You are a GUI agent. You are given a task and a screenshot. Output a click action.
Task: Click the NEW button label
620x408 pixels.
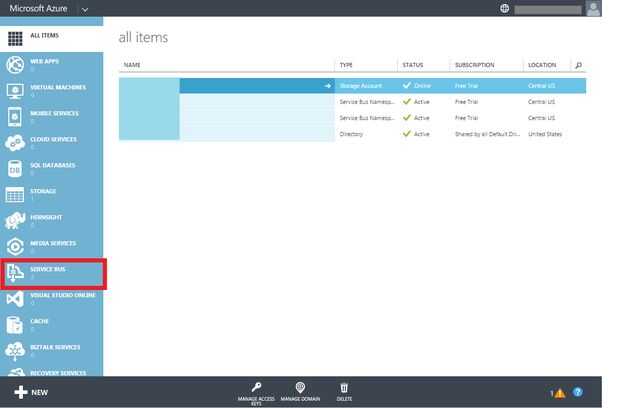point(40,393)
